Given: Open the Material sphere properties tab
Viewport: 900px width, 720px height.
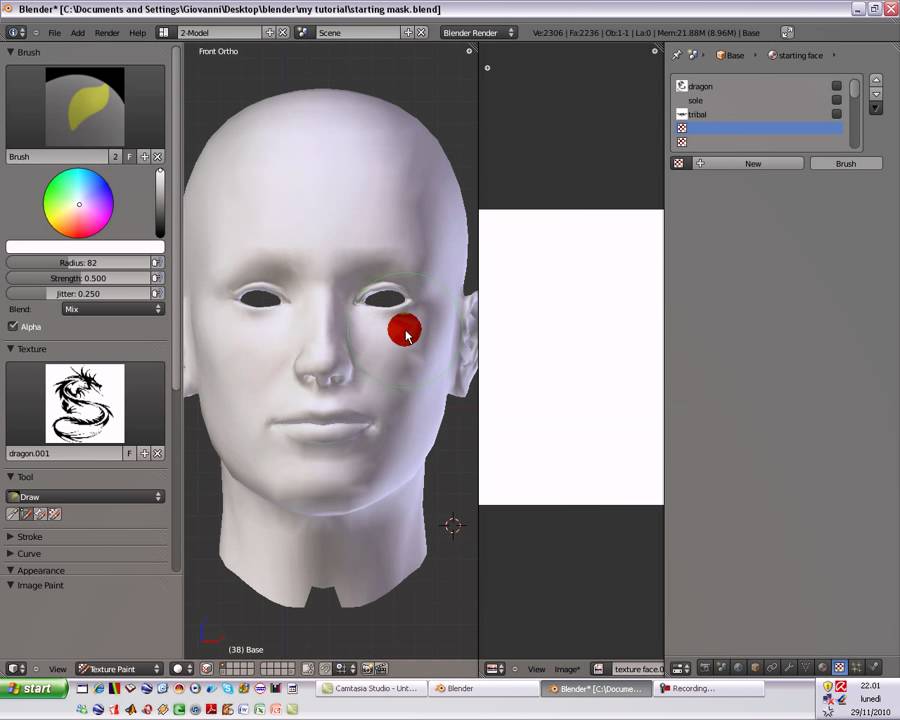Looking at the screenshot, I should pos(823,667).
